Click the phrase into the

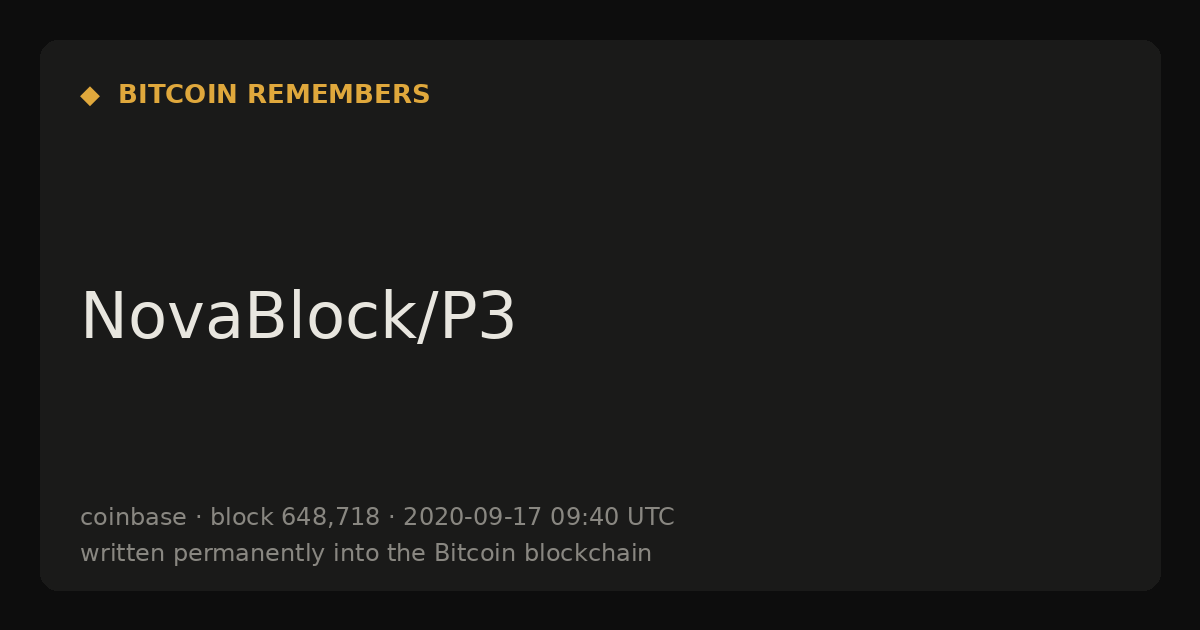tap(378, 553)
